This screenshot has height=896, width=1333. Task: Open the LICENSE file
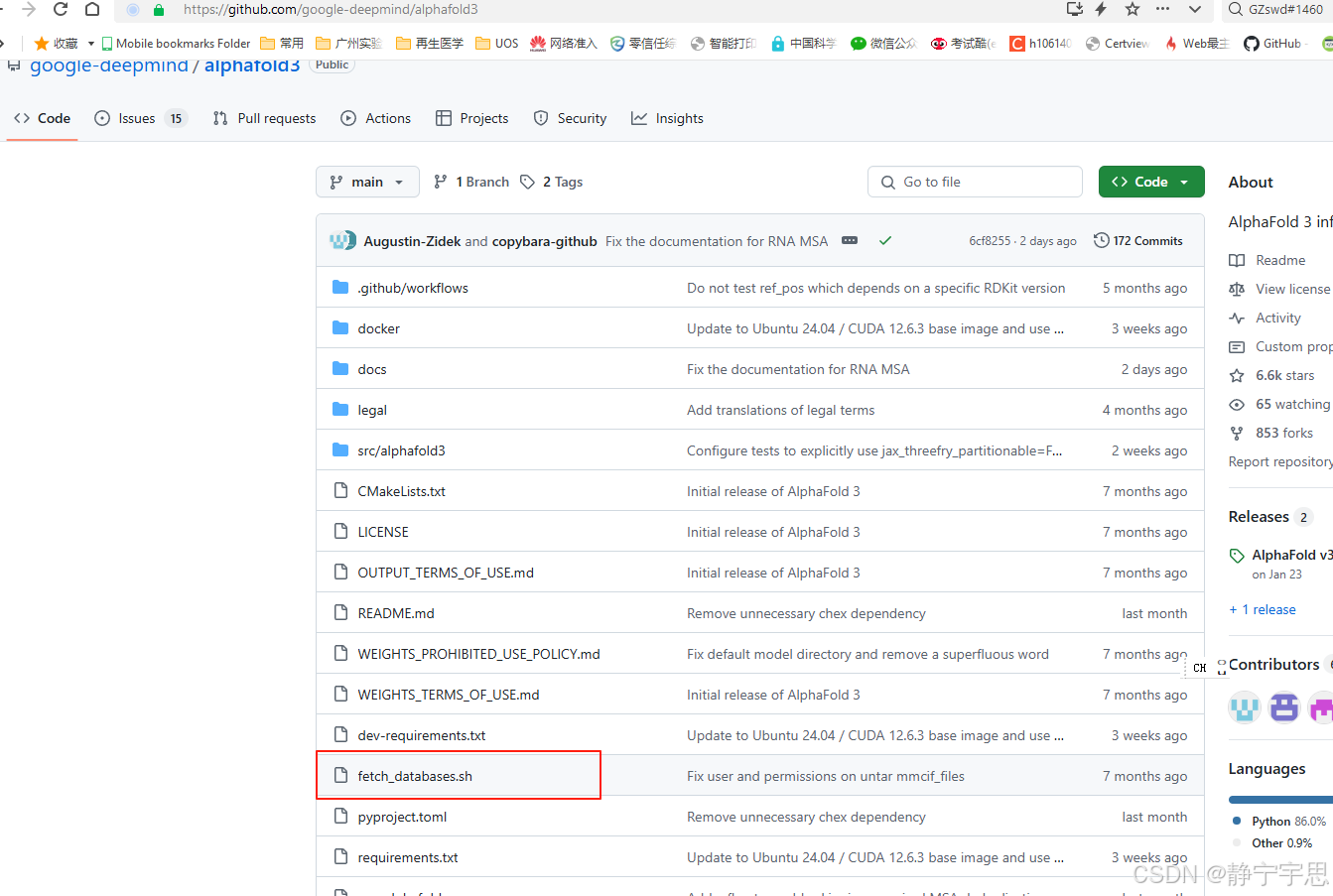383,532
